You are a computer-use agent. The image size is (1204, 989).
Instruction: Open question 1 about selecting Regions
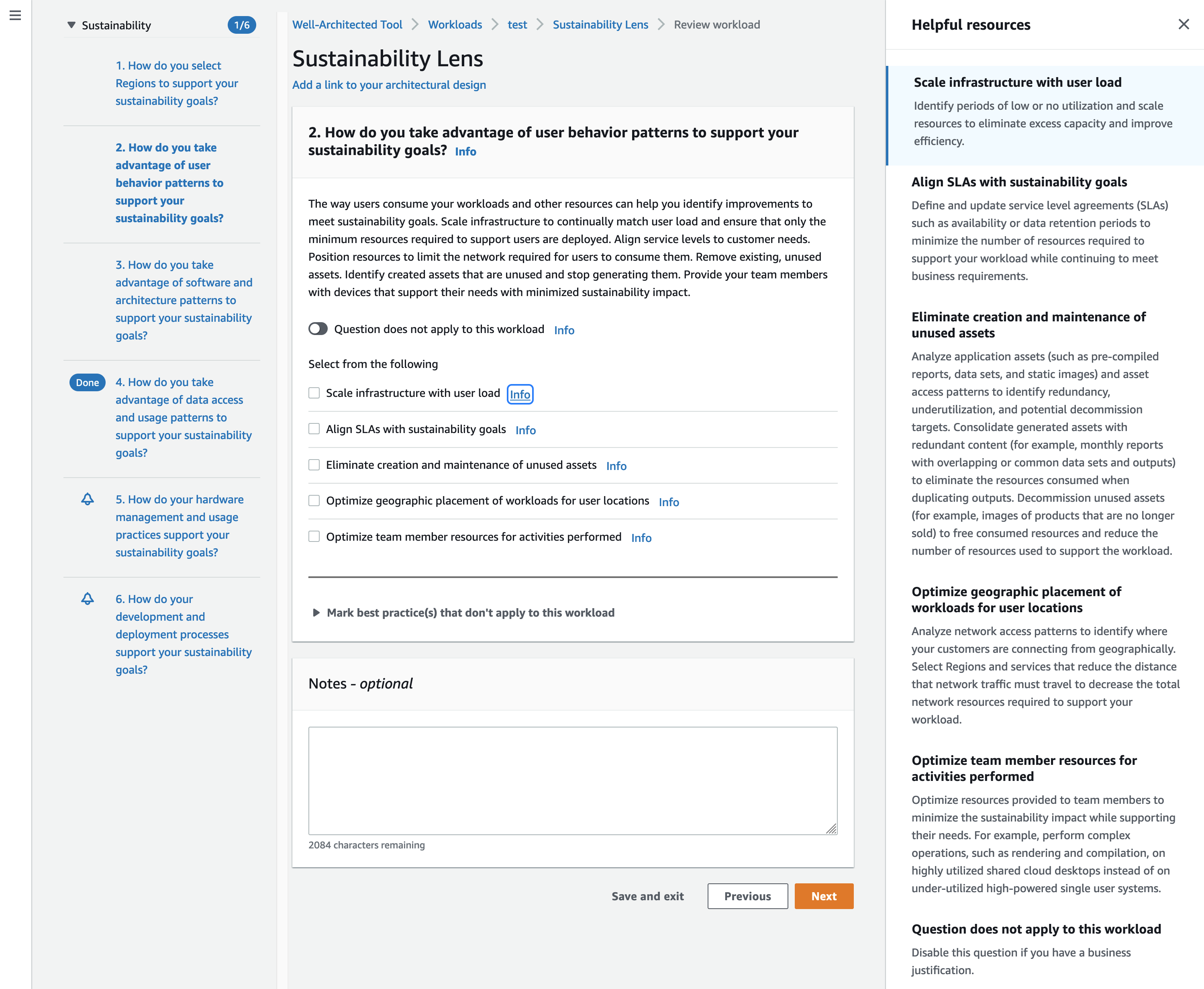(x=177, y=83)
